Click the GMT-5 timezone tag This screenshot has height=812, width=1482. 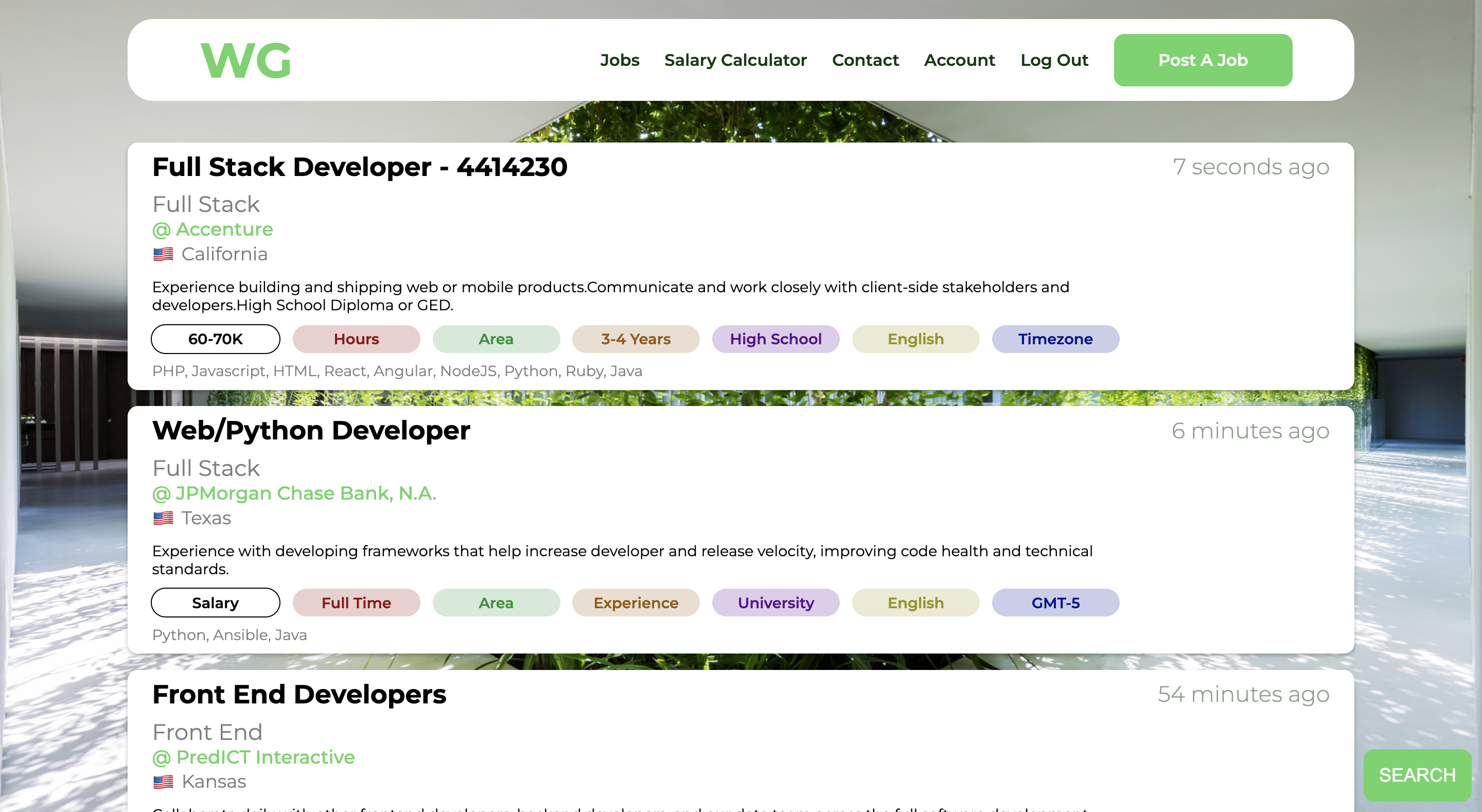click(x=1056, y=603)
